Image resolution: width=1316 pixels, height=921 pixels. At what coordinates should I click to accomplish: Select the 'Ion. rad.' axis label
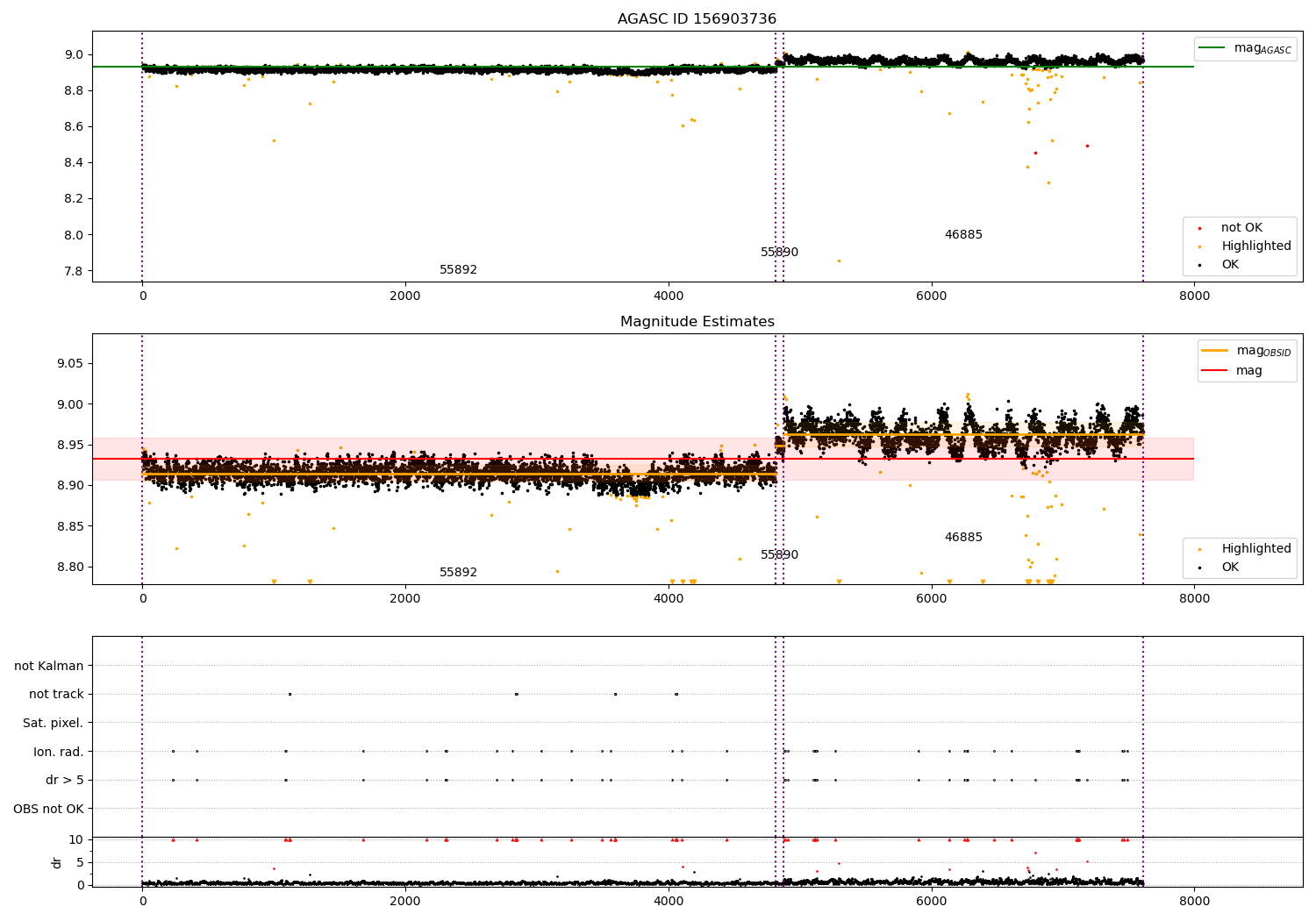click(x=59, y=752)
